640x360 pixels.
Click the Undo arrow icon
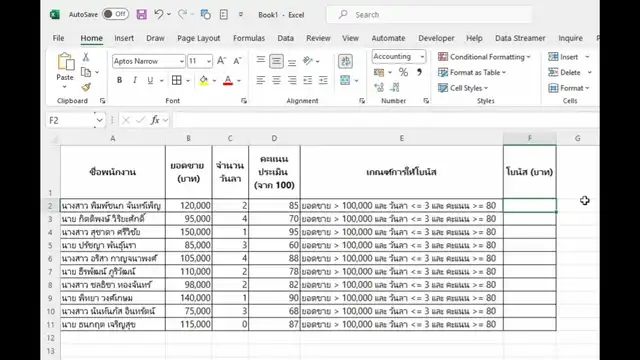point(158,14)
